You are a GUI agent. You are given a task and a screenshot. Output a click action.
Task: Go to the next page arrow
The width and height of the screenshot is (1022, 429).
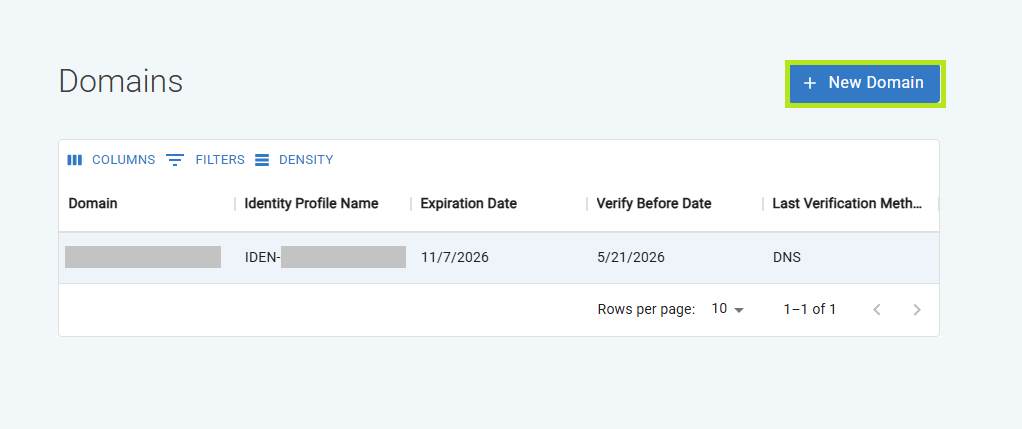917,310
